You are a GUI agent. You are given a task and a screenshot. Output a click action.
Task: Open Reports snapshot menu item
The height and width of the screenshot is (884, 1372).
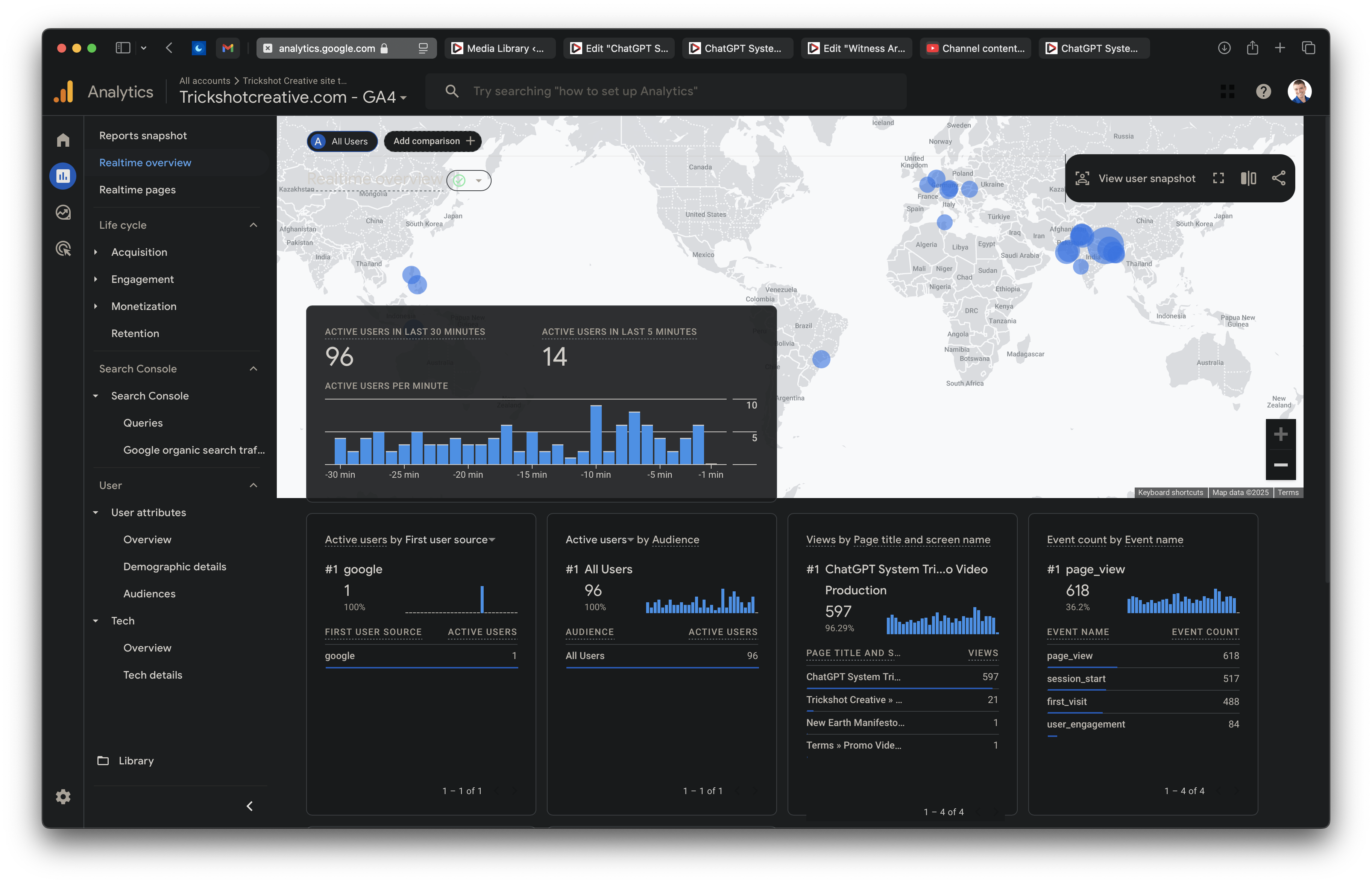point(143,135)
